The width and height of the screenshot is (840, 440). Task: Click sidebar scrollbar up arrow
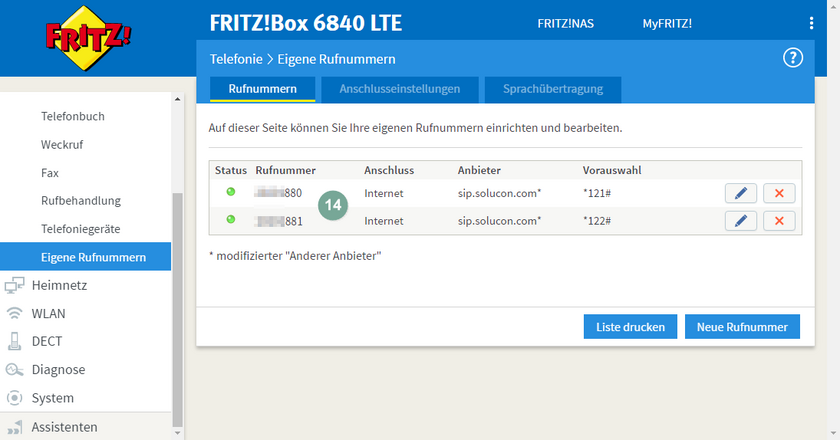(x=177, y=99)
